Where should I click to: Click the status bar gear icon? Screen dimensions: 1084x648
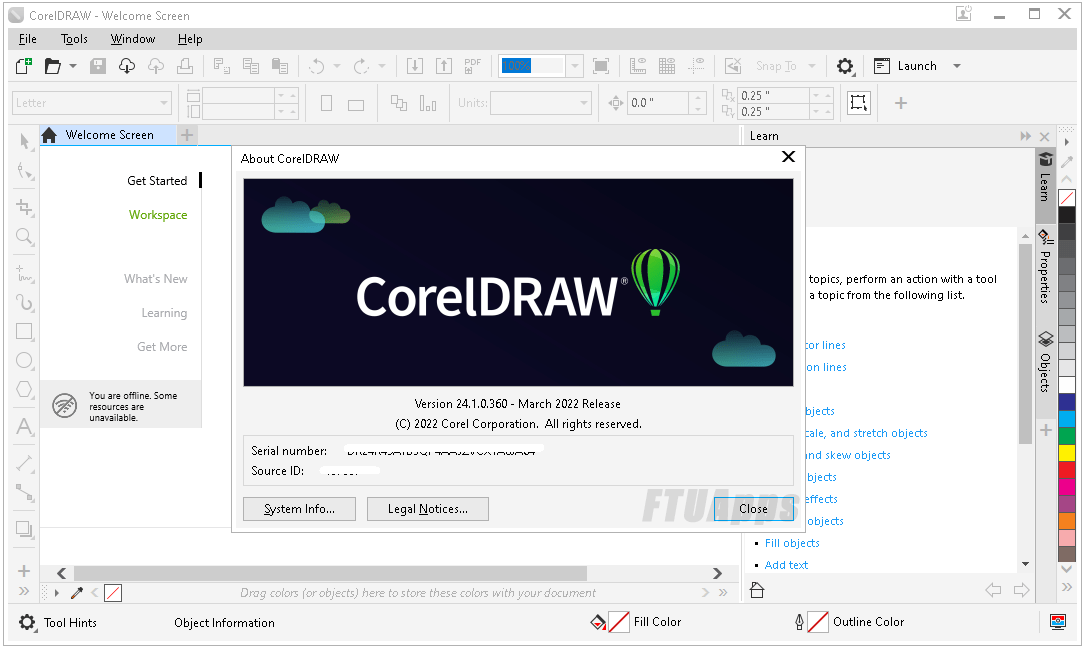click(x=27, y=622)
